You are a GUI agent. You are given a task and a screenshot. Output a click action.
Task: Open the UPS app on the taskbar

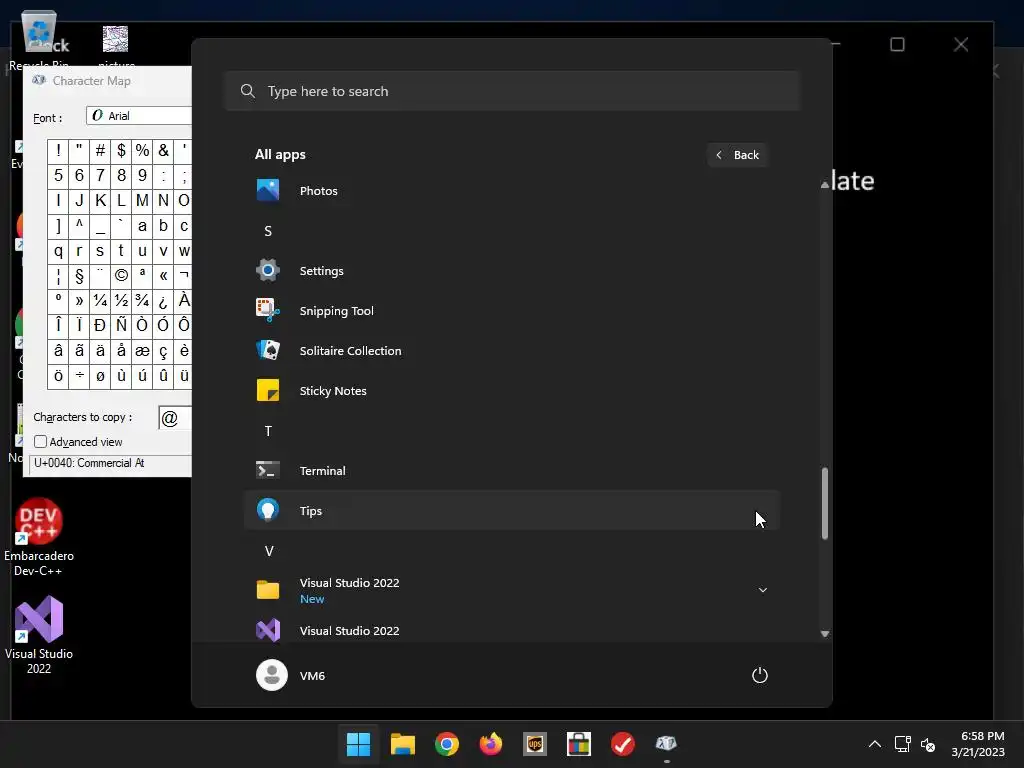[x=535, y=744]
